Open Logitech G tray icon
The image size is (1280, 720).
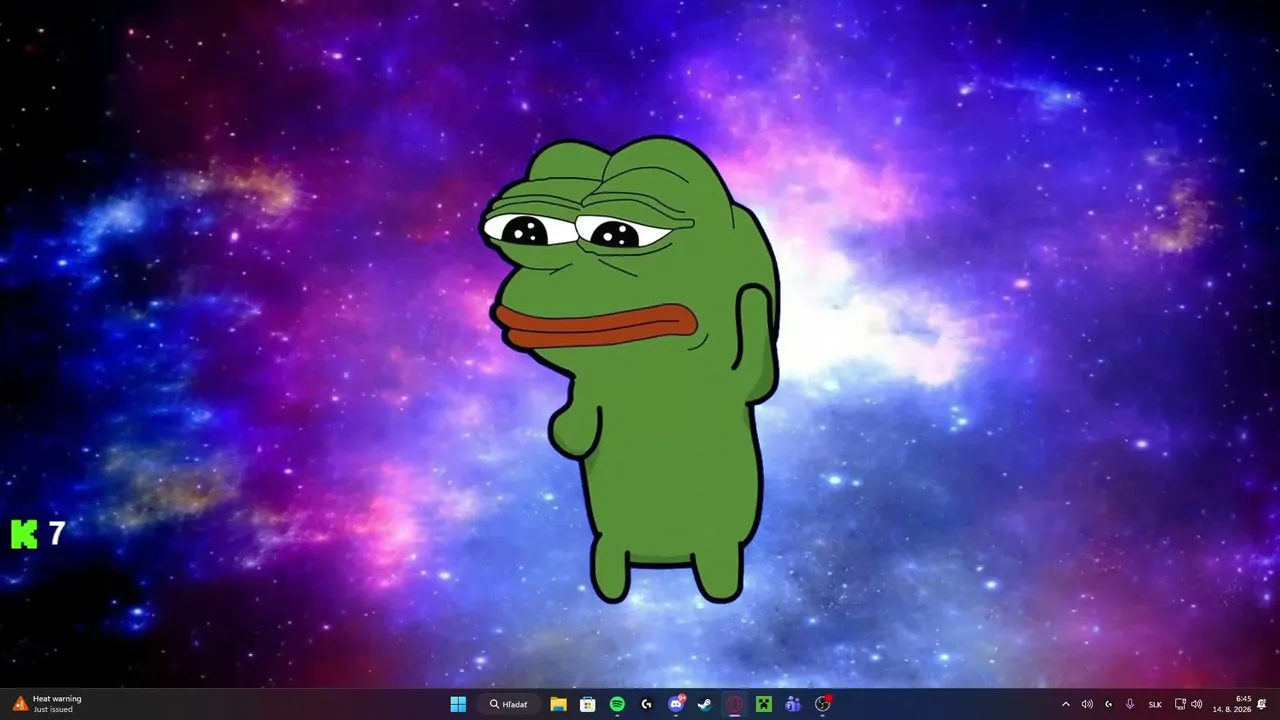coord(1108,704)
